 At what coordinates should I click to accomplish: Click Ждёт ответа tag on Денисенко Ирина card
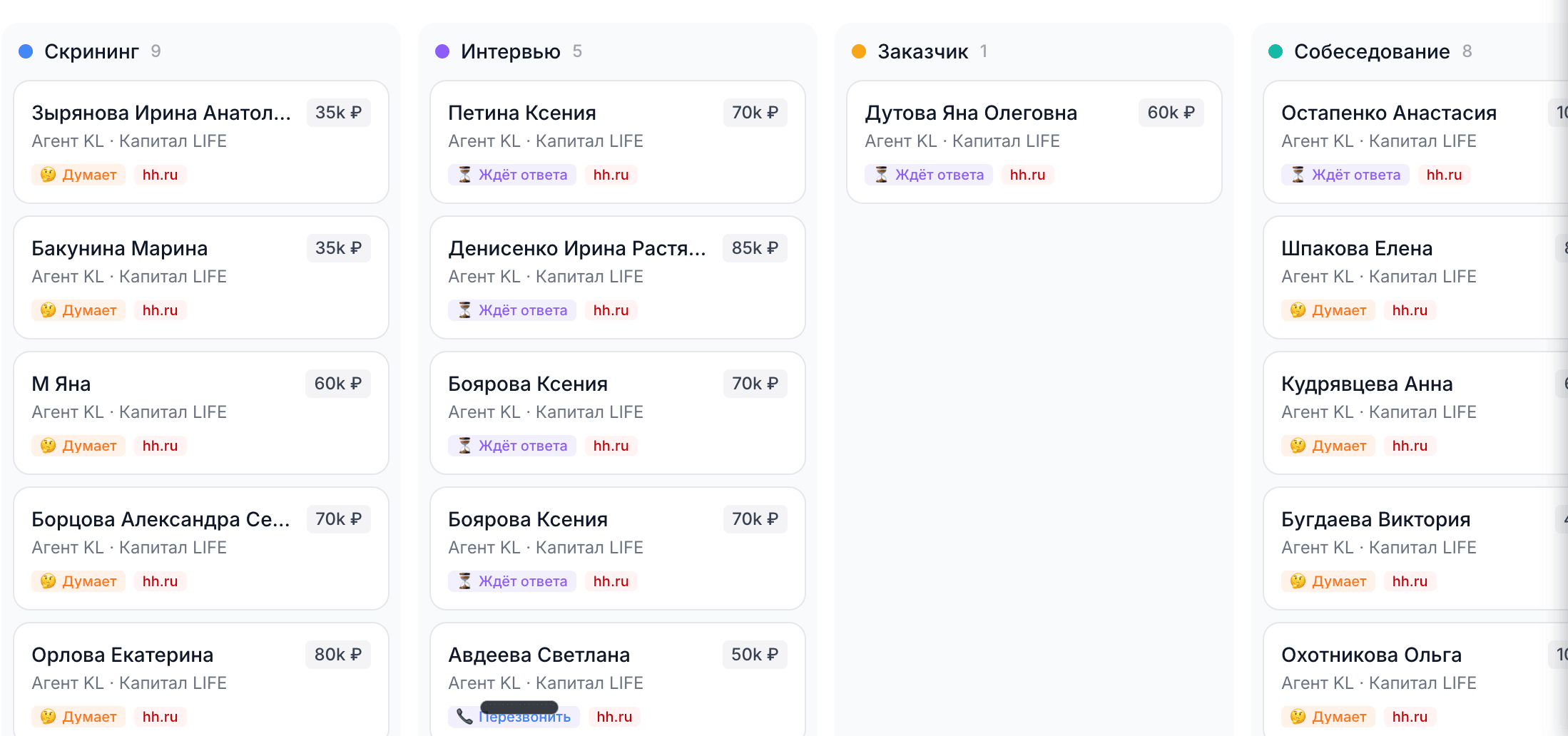(512, 310)
